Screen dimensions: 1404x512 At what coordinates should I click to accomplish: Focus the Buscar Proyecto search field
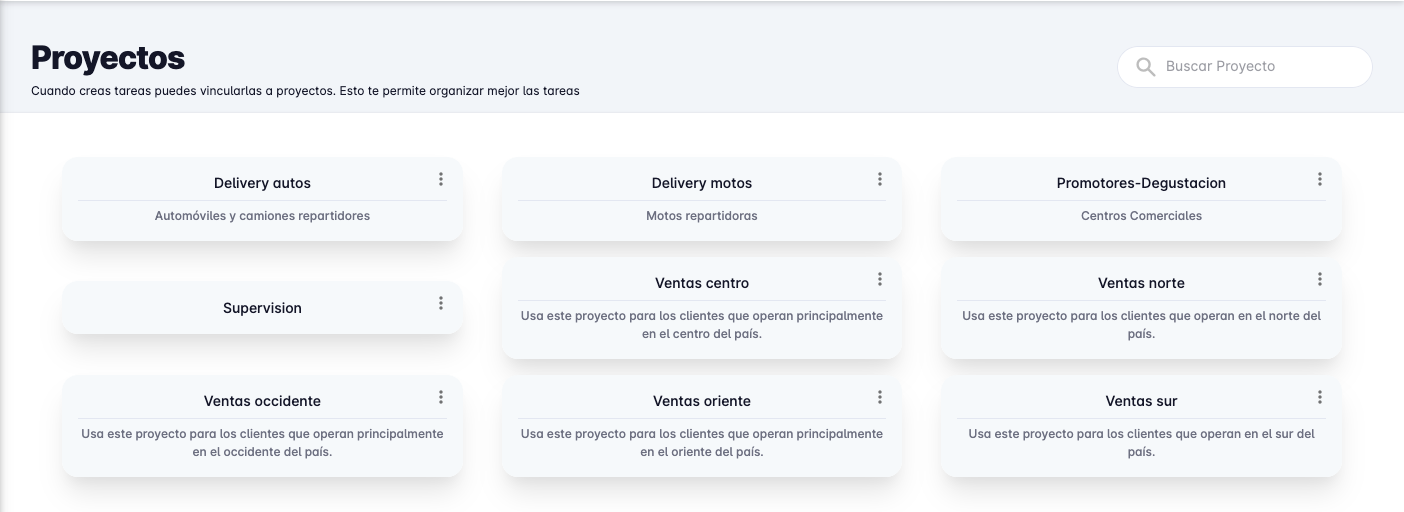pos(1260,67)
